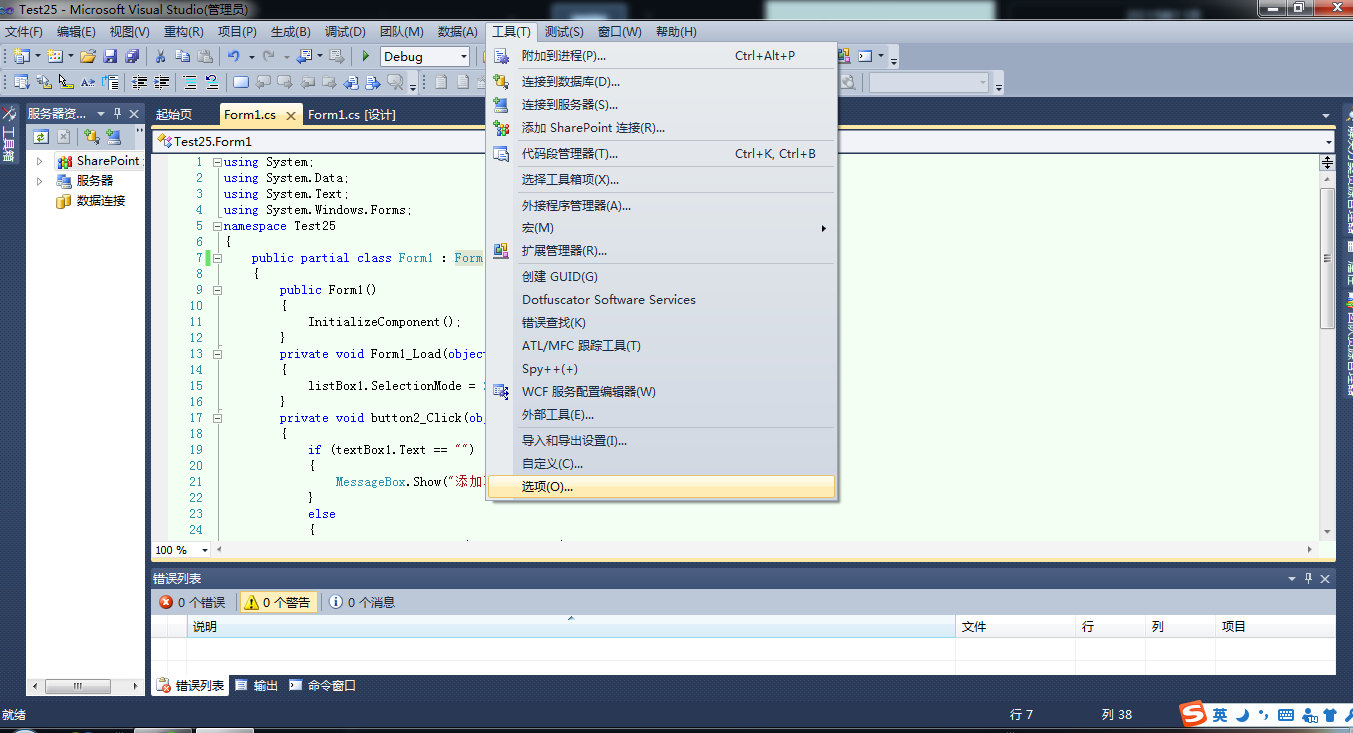
Task: Open 导入和导出设置(I)... entry
Action: (660, 441)
